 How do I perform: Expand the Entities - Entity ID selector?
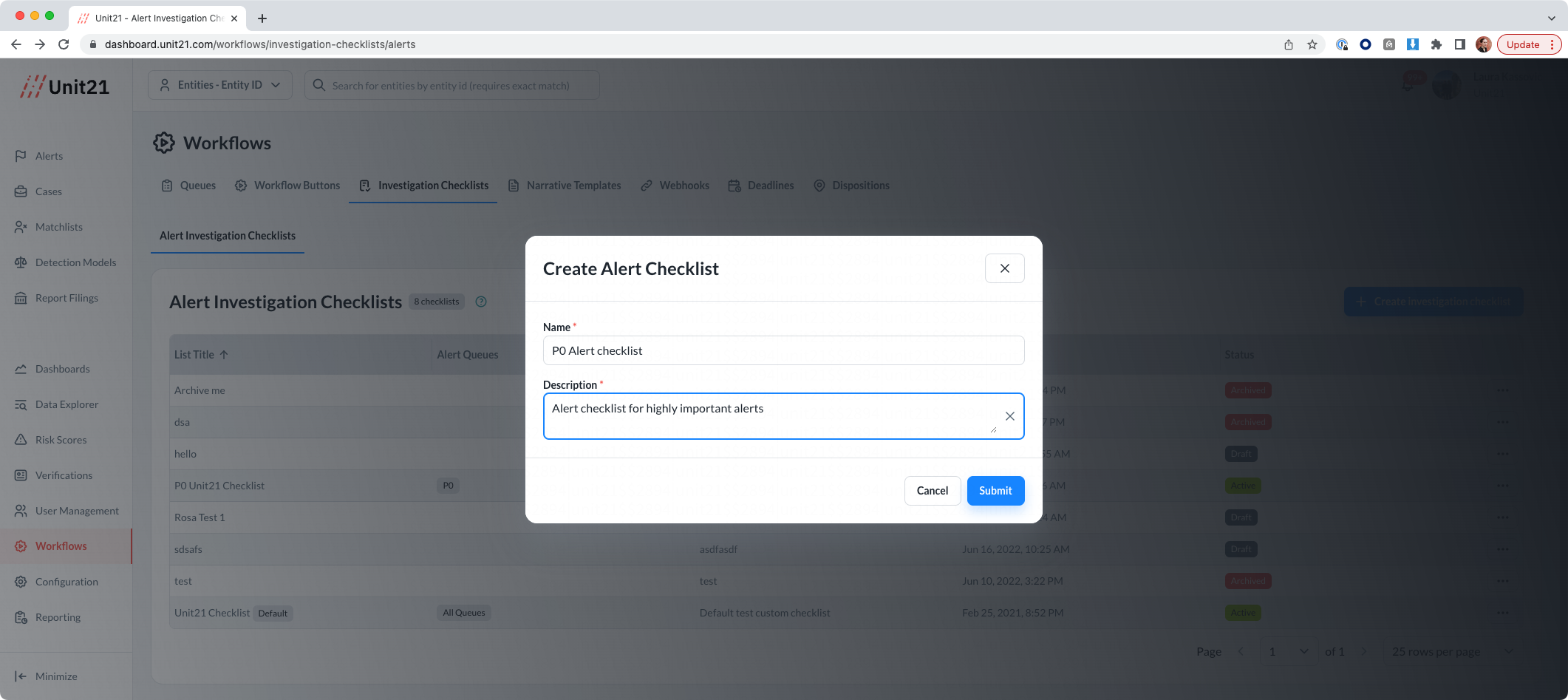coord(219,84)
